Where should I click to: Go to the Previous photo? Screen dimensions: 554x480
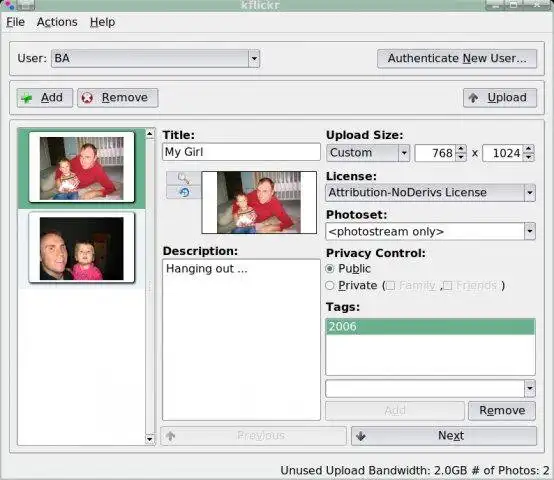coord(254,436)
